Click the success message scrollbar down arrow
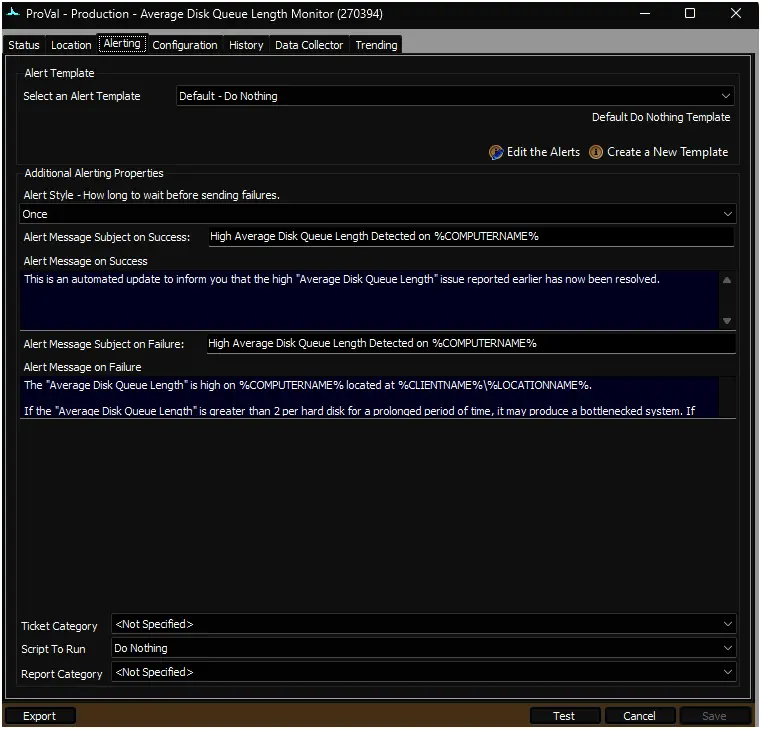This screenshot has width=761, height=729. 727,321
